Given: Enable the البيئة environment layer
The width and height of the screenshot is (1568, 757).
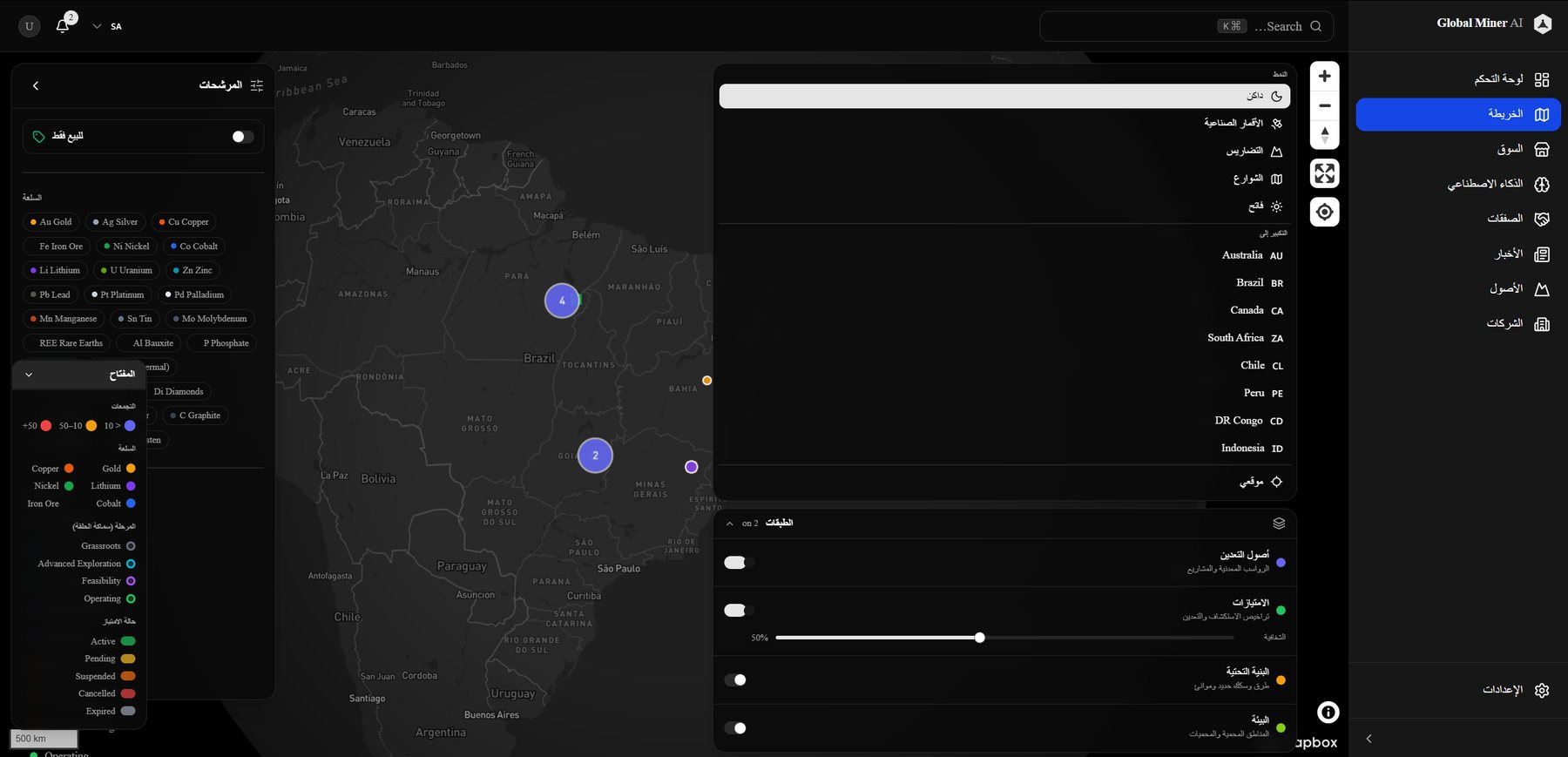Looking at the screenshot, I should pyautogui.click(x=735, y=728).
